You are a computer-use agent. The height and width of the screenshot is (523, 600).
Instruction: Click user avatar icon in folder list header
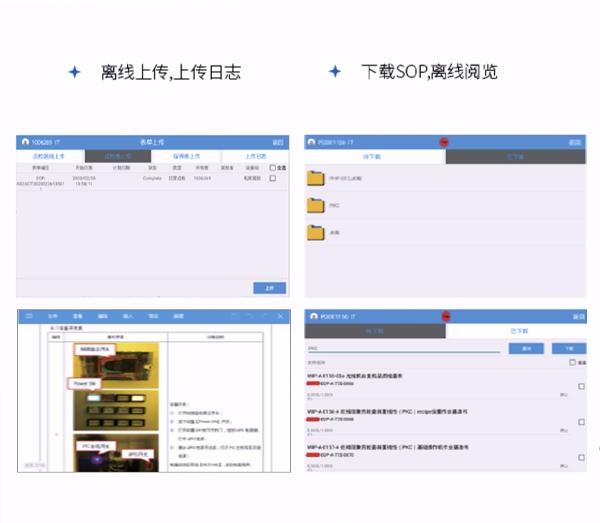pyautogui.click(x=313, y=142)
